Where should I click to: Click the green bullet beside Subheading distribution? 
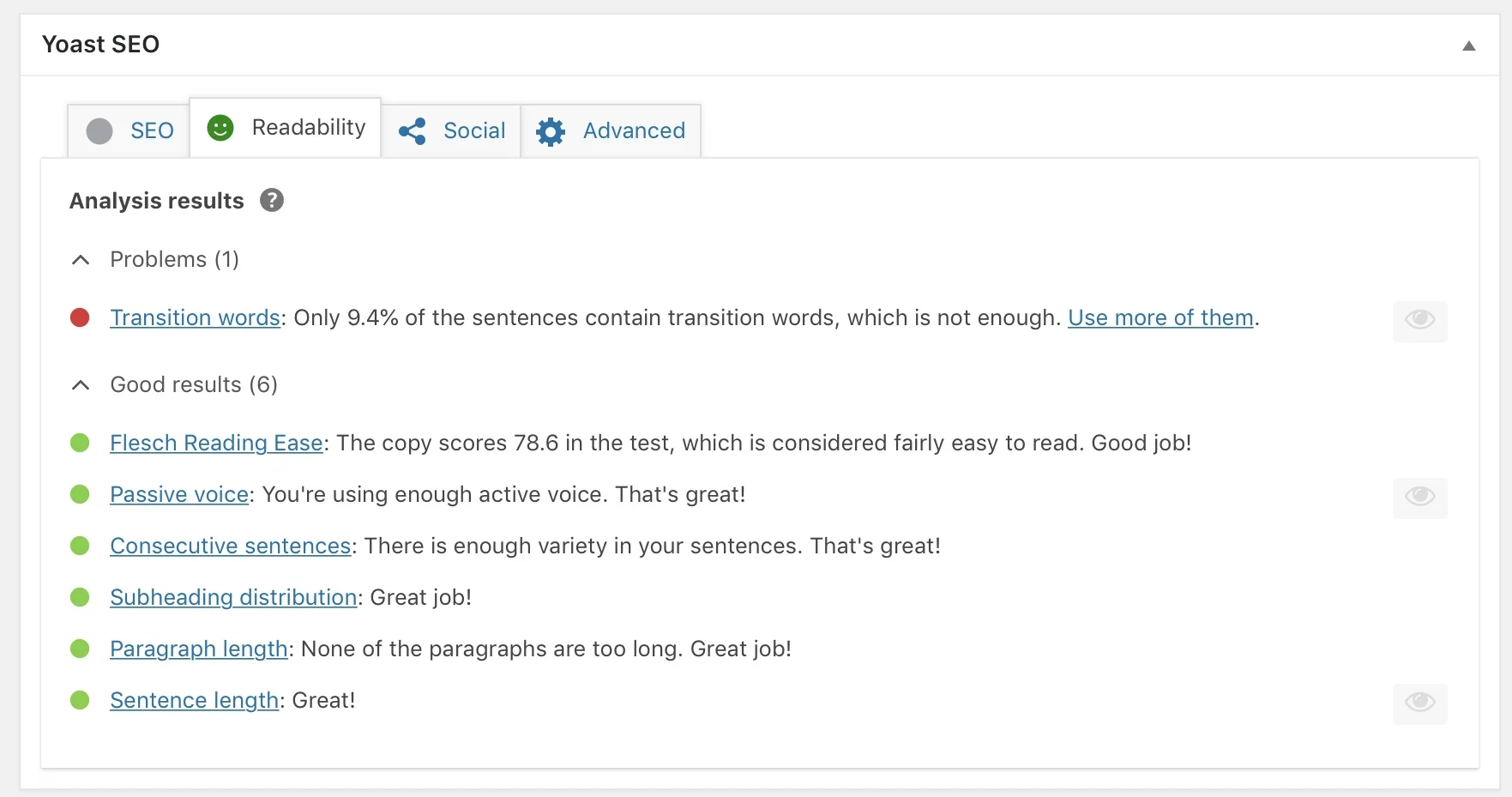pos(80,597)
